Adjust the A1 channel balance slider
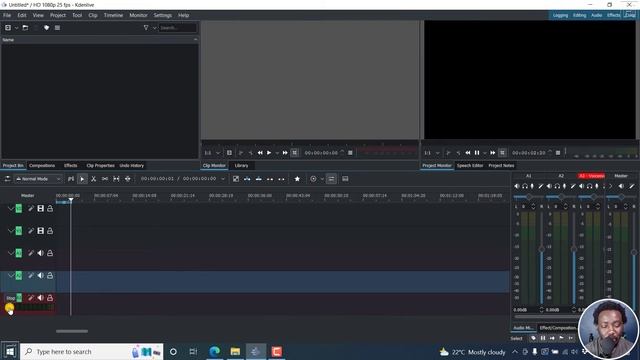 (529, 197)
